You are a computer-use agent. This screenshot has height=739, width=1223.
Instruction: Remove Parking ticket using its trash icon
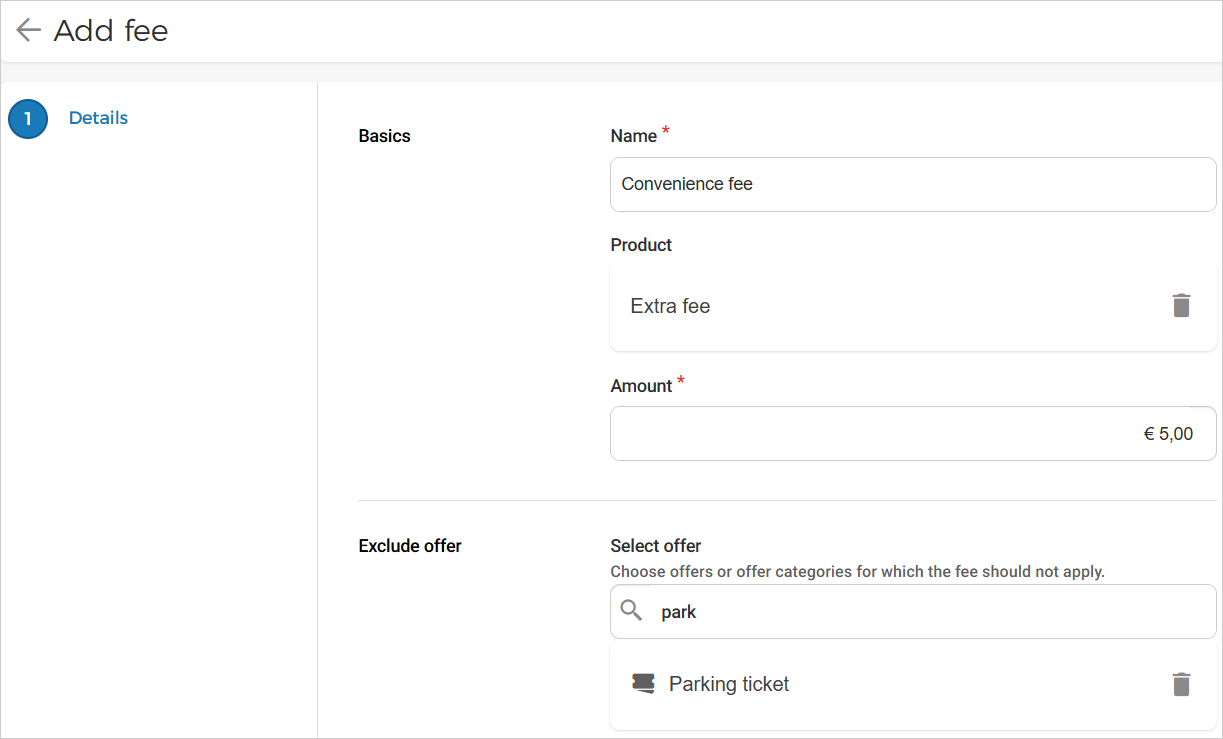(x=1181, y=684)
